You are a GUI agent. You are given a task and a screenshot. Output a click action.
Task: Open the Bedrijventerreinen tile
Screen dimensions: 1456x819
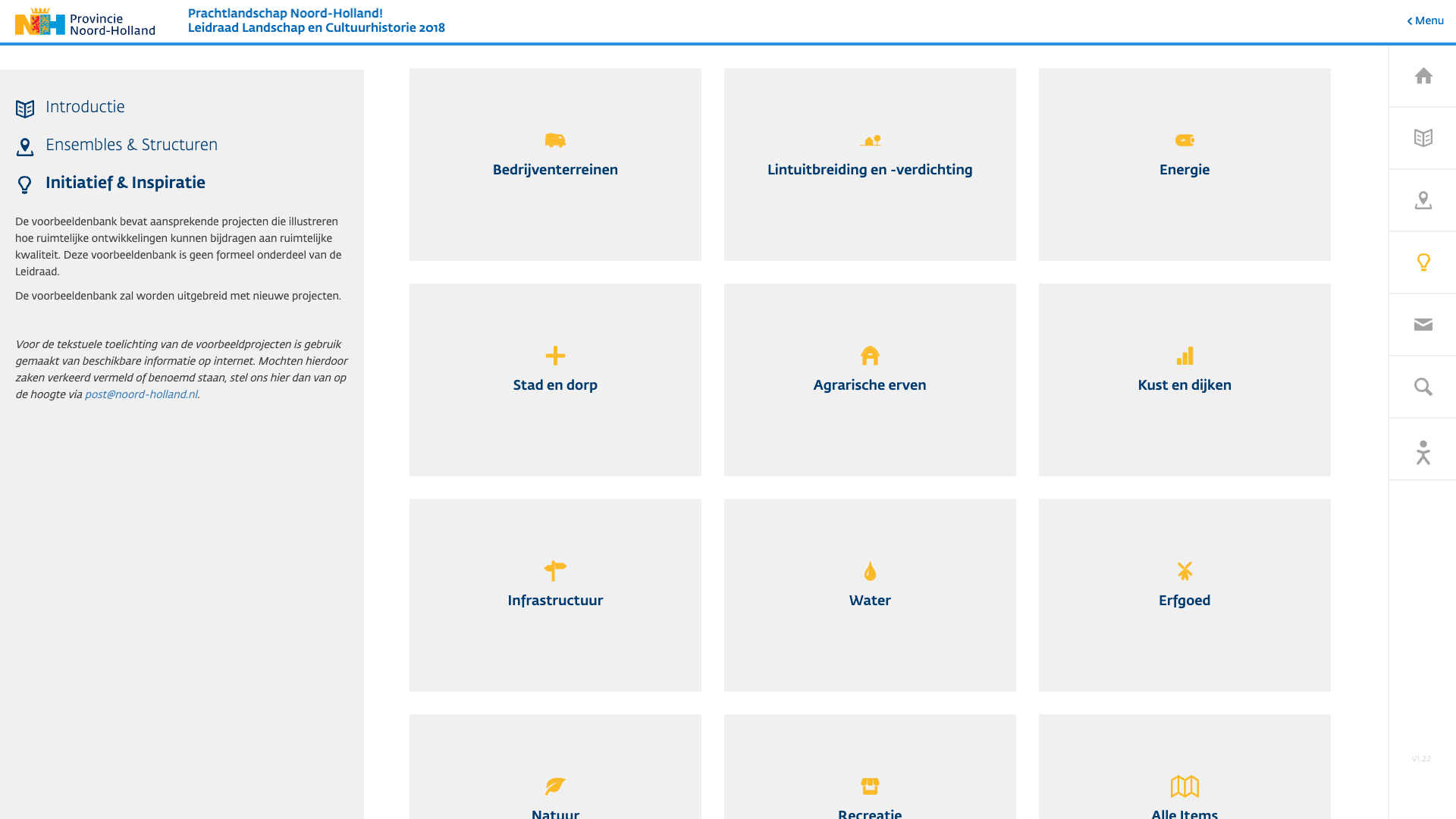point(555,165)
